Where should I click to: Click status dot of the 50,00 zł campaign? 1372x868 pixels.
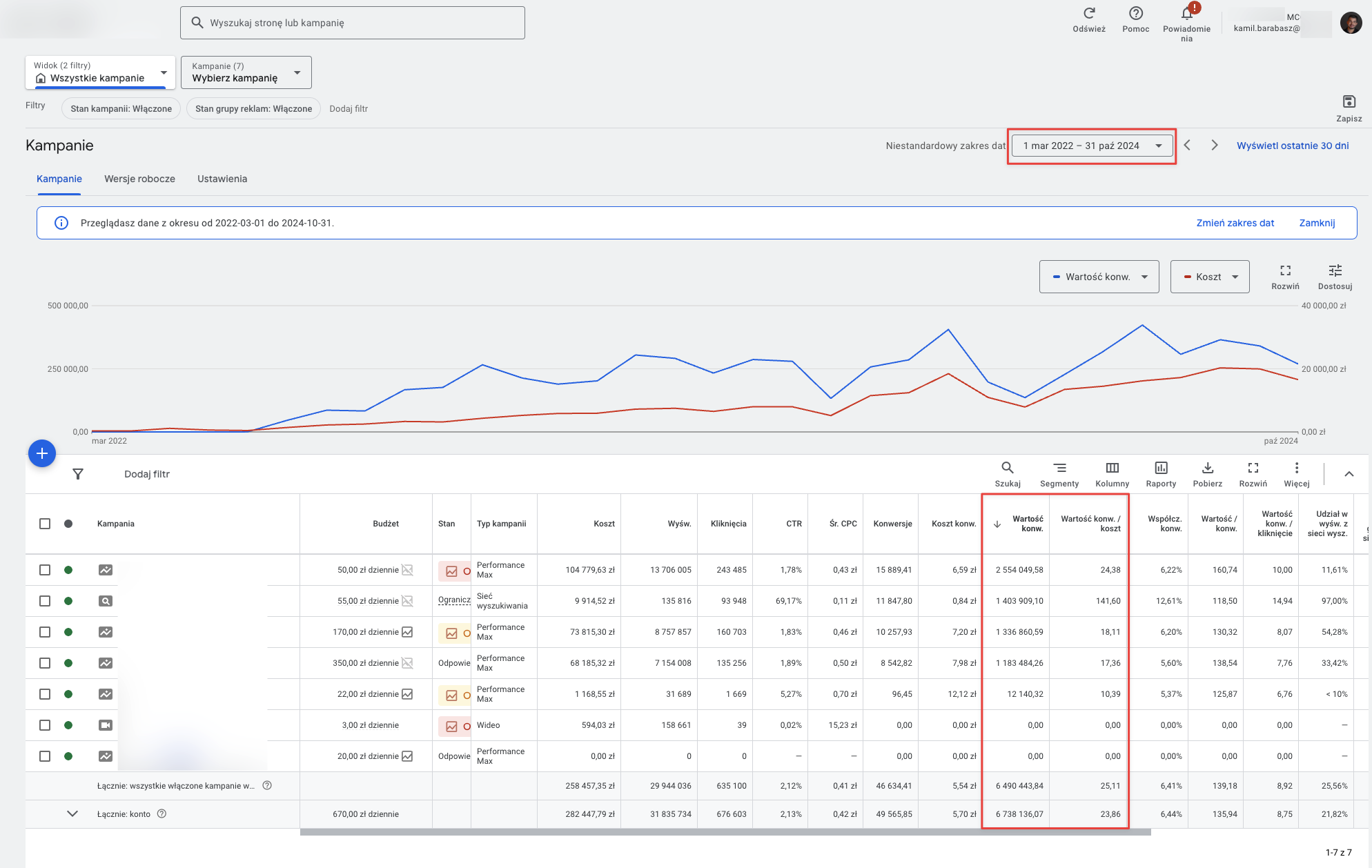(68, 570)
